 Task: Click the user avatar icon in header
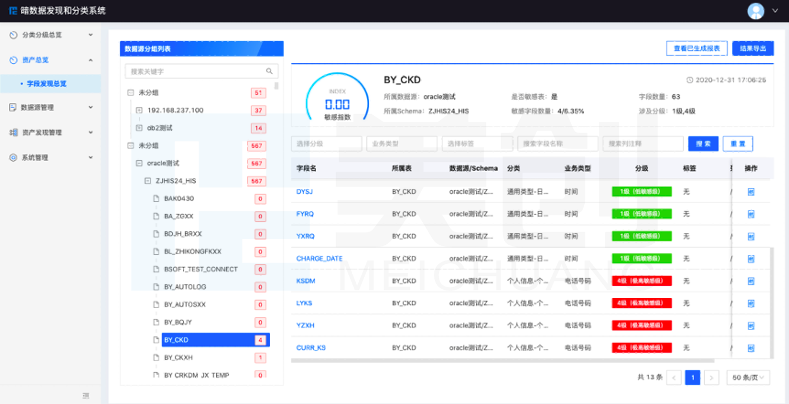pyautogui.click(x=756, y=10)
